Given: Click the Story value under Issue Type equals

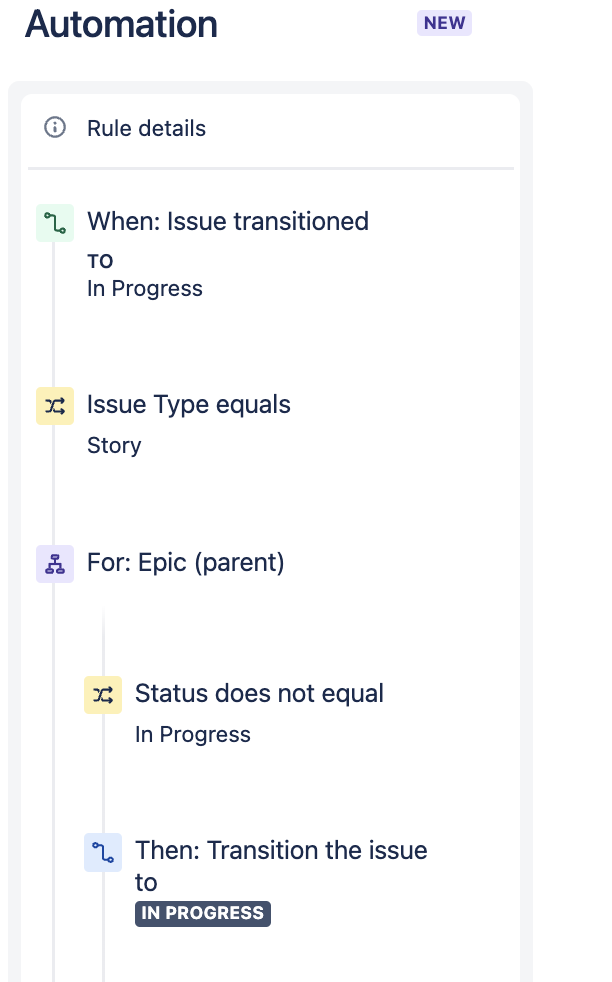Looking at the screenshot, I should pos(113,445).
